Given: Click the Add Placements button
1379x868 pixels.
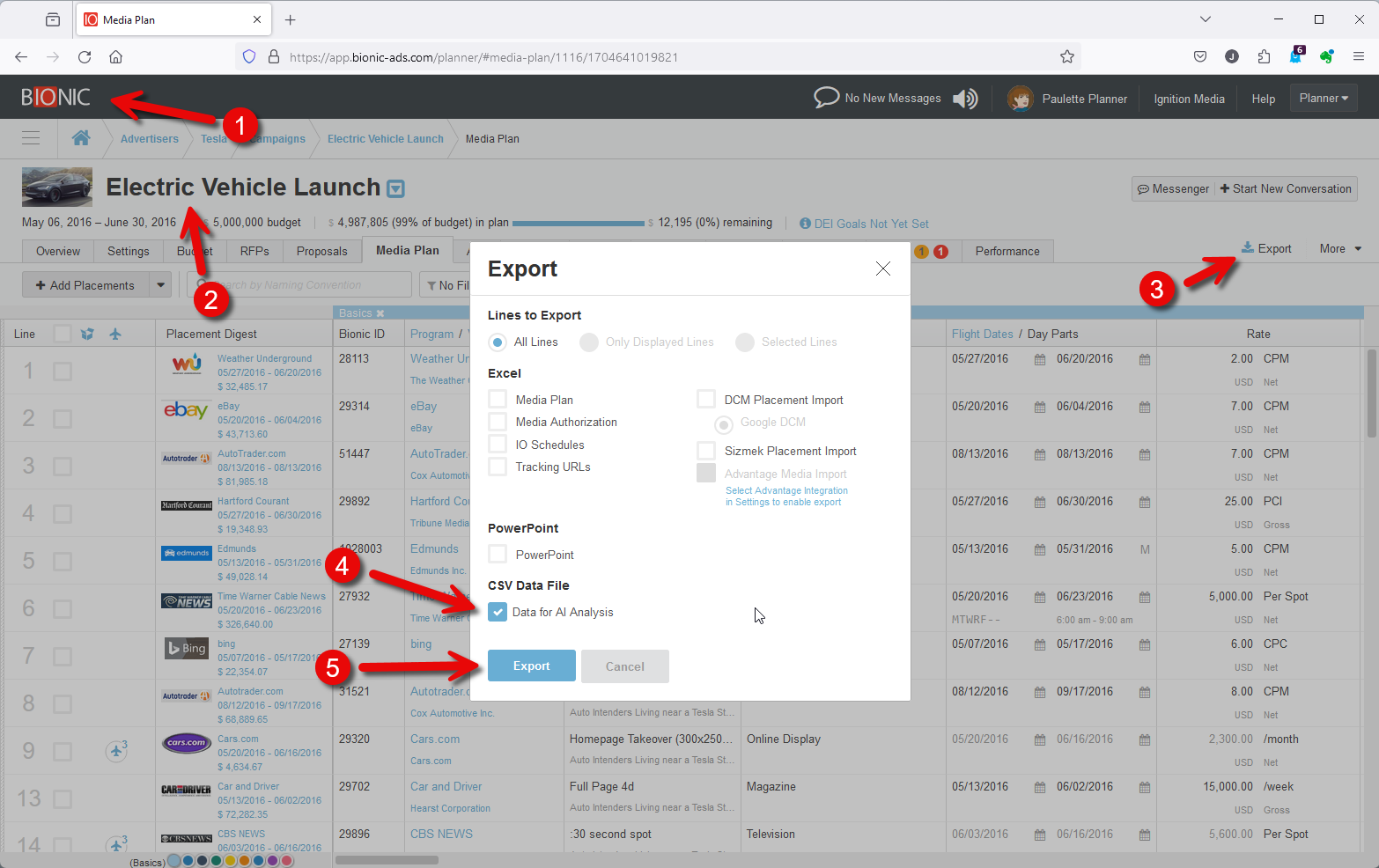Looking at the screenshot, I should 86,285.
